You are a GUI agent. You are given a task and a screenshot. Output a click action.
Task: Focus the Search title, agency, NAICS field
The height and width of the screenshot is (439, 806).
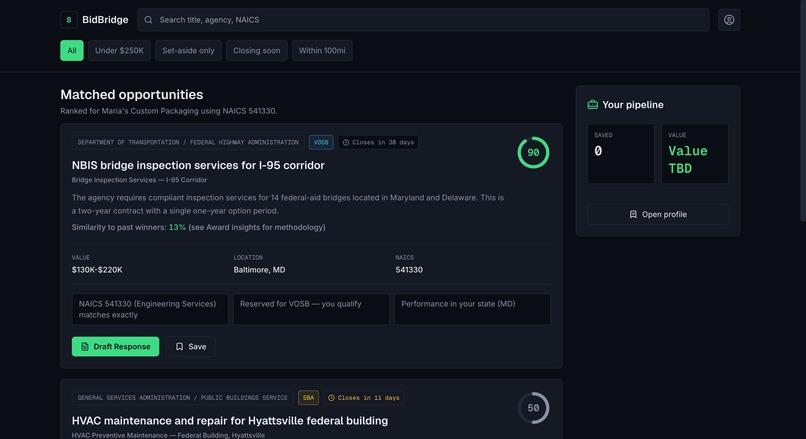pyautogui.click(x=423, y=20)
